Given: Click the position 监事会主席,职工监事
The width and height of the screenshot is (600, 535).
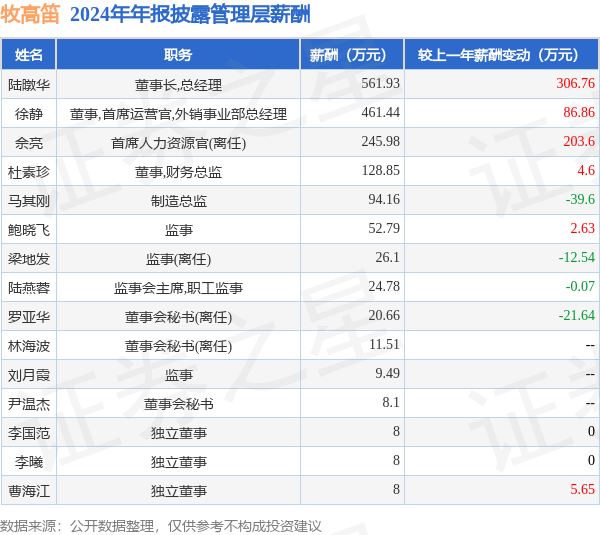Looking at the screenshot, I should [178, 288].
